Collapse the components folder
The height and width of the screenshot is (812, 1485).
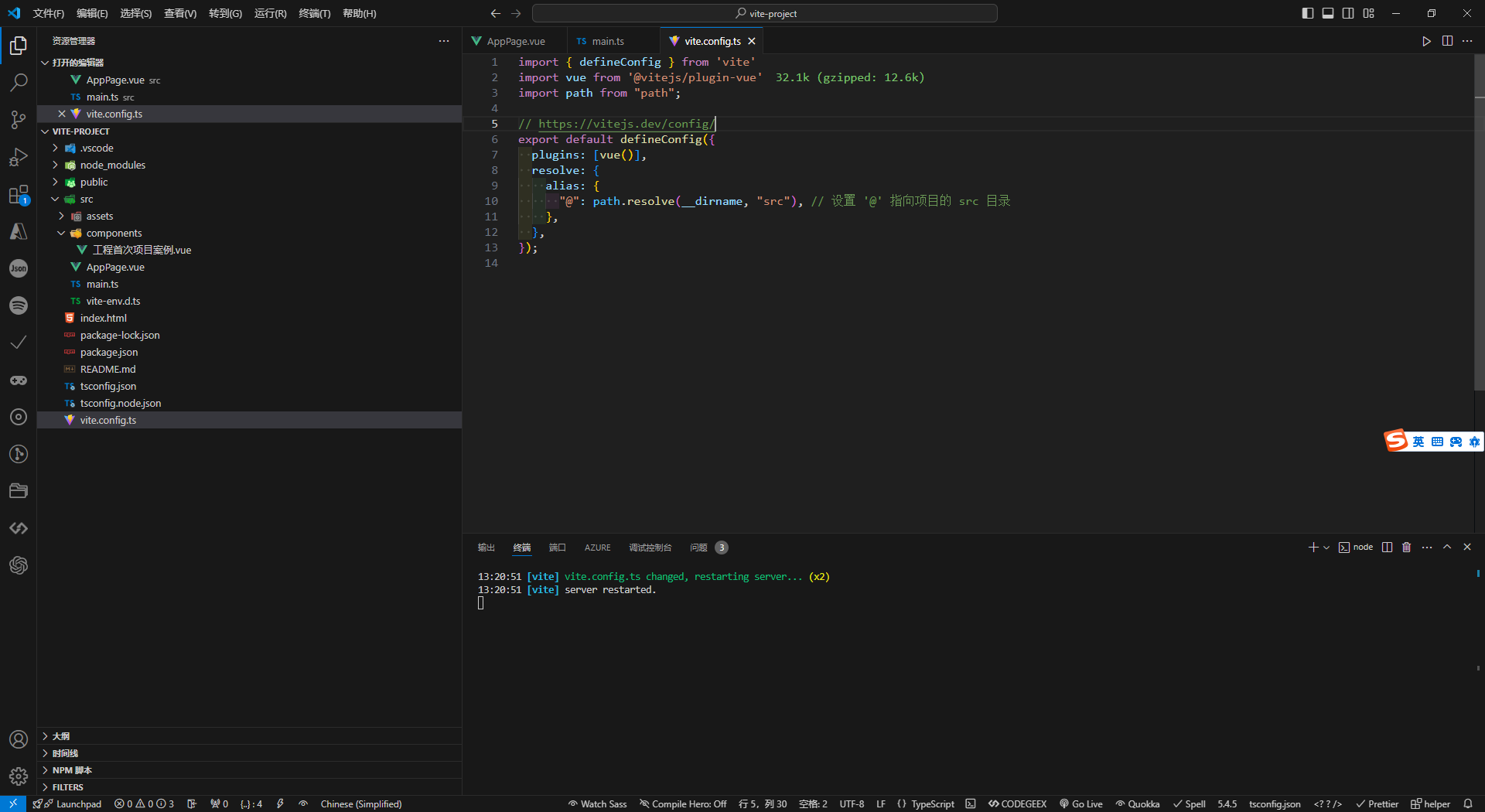tap(61, 233)
